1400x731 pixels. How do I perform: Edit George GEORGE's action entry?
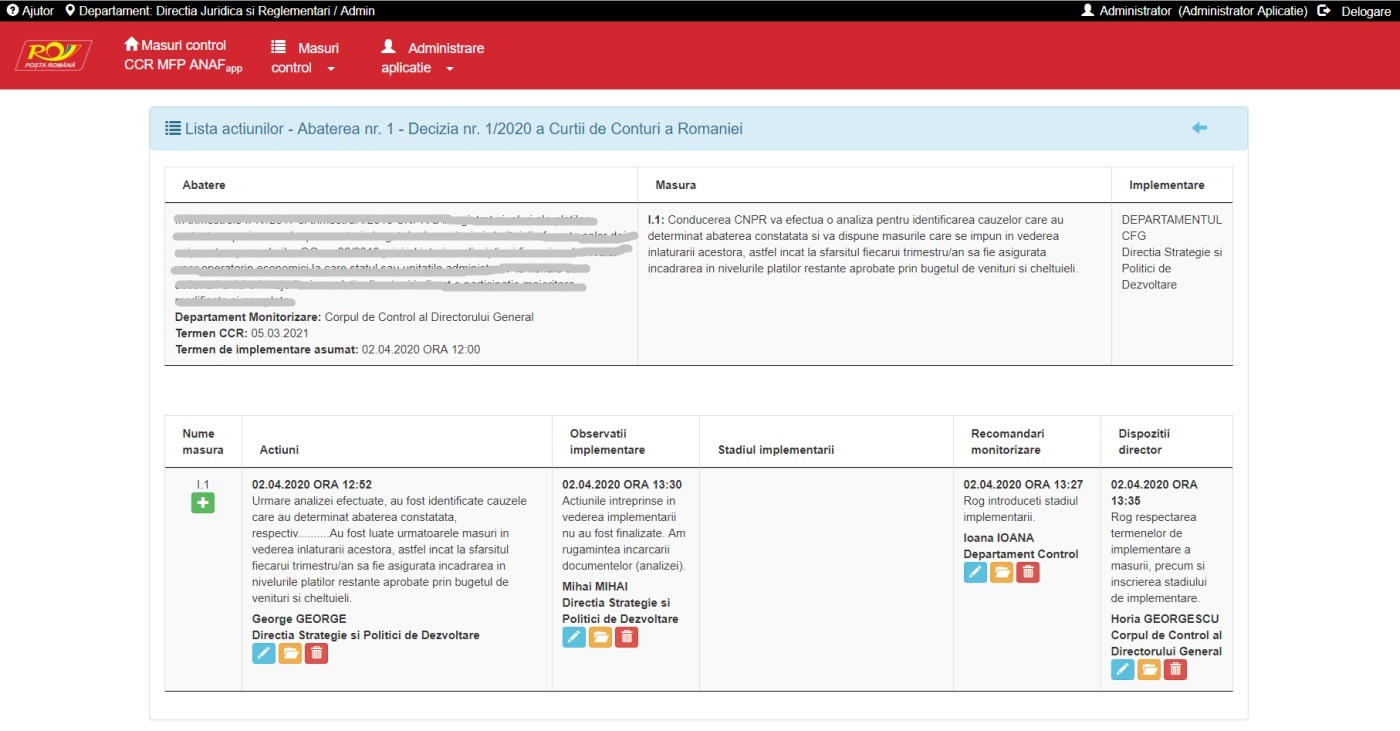click(264, 653)
